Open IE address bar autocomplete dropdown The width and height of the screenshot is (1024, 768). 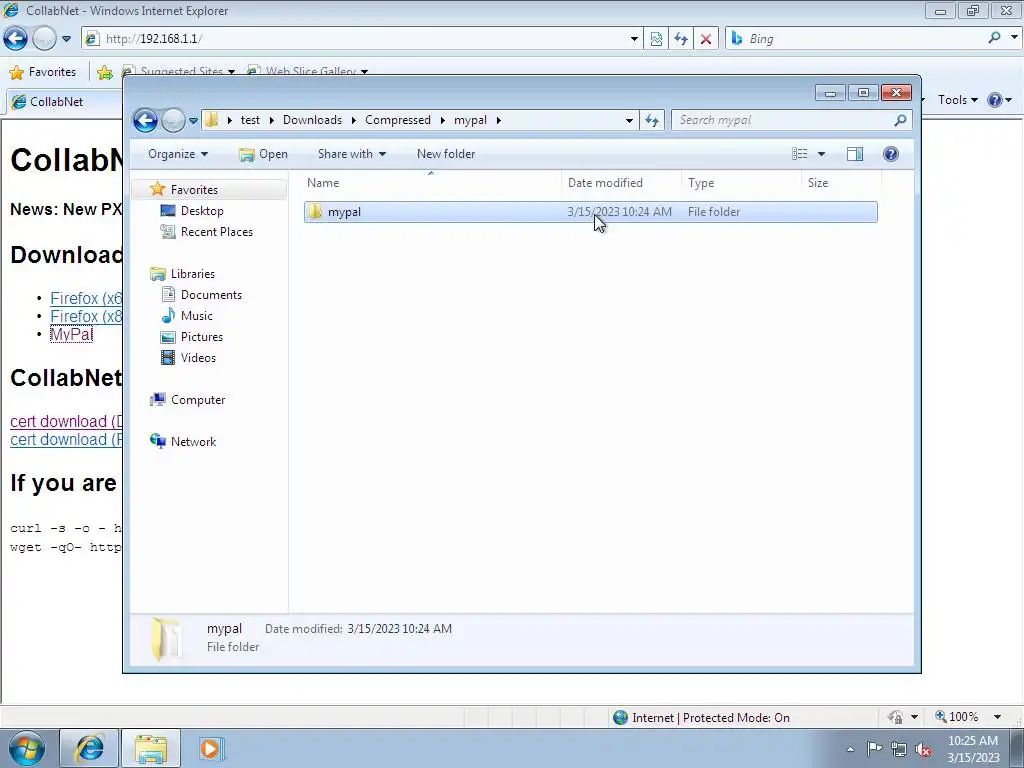pos(634,39)
